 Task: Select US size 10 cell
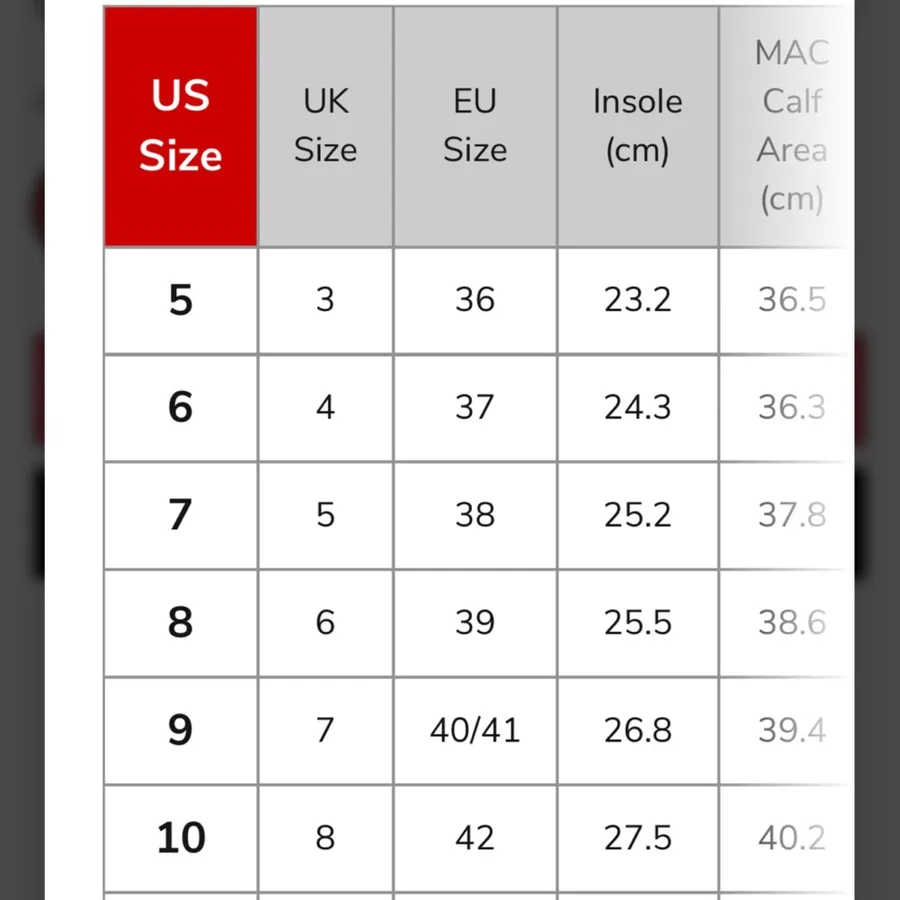pos(180,838)
